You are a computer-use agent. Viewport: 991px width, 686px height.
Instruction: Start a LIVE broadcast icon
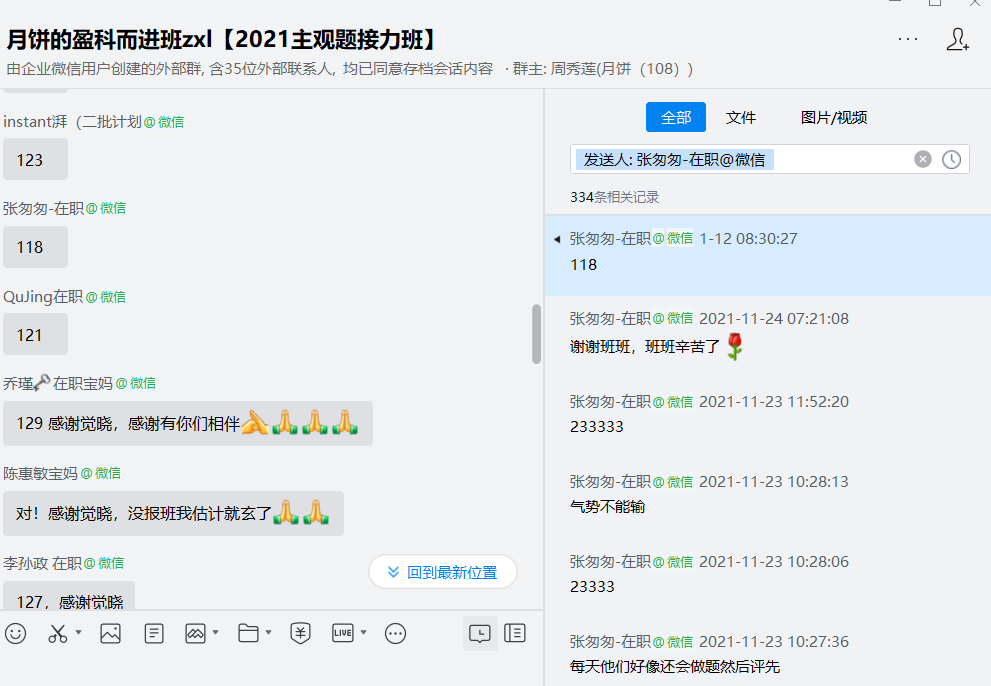343,633
